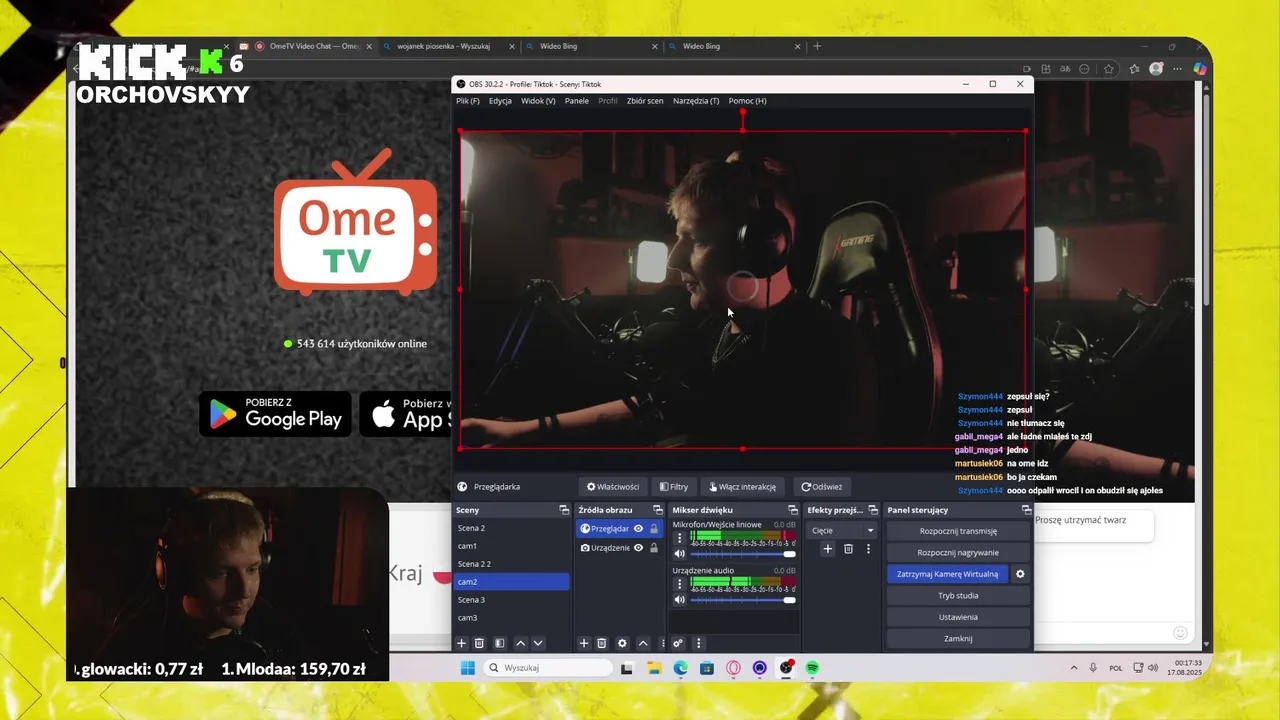
Task: Move the selected source up
Action: click(x=643, y=643)
